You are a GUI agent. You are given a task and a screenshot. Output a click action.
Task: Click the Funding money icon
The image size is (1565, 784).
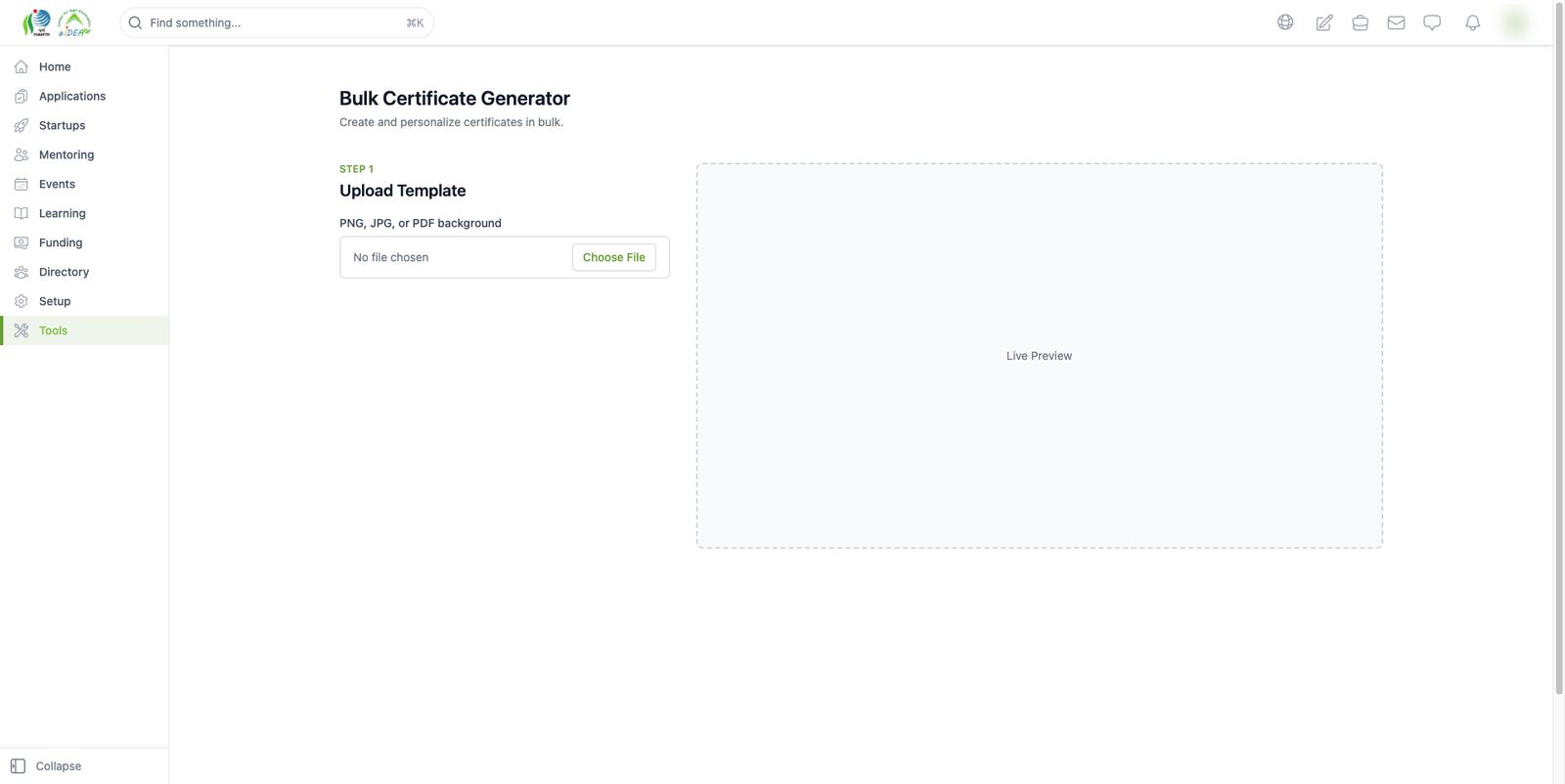(22, 242)
